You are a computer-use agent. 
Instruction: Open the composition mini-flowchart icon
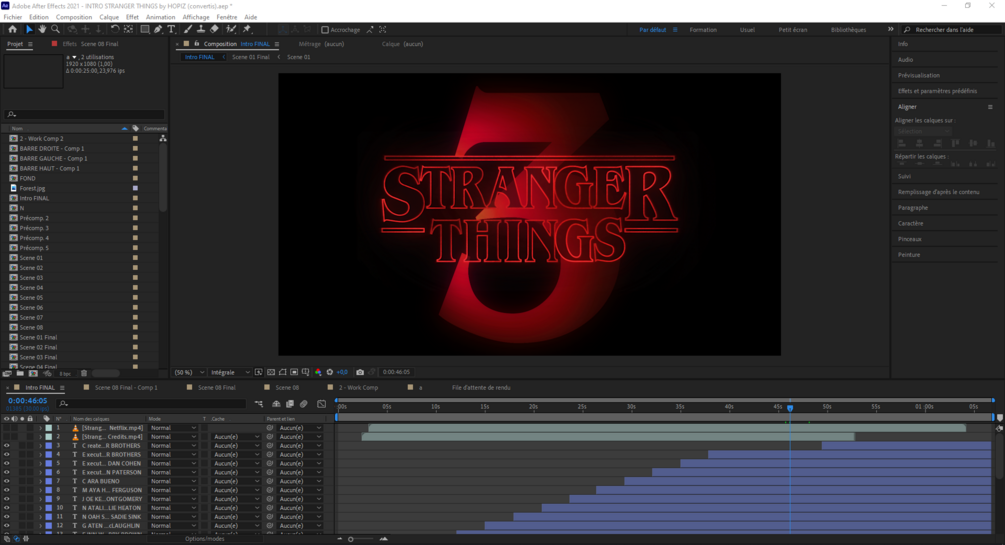pos(258,404)
